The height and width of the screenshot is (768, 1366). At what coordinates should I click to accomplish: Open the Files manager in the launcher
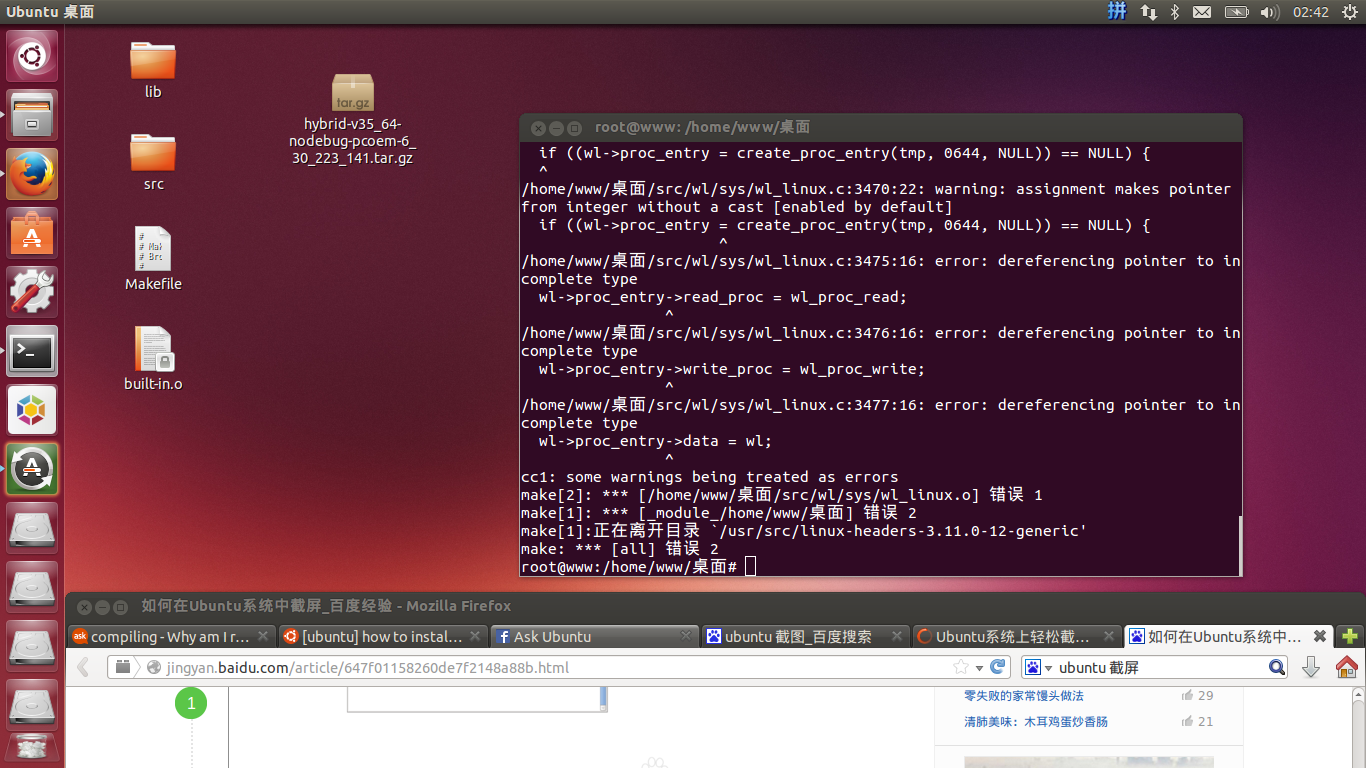pyautogui.click(x=32, y=115)
